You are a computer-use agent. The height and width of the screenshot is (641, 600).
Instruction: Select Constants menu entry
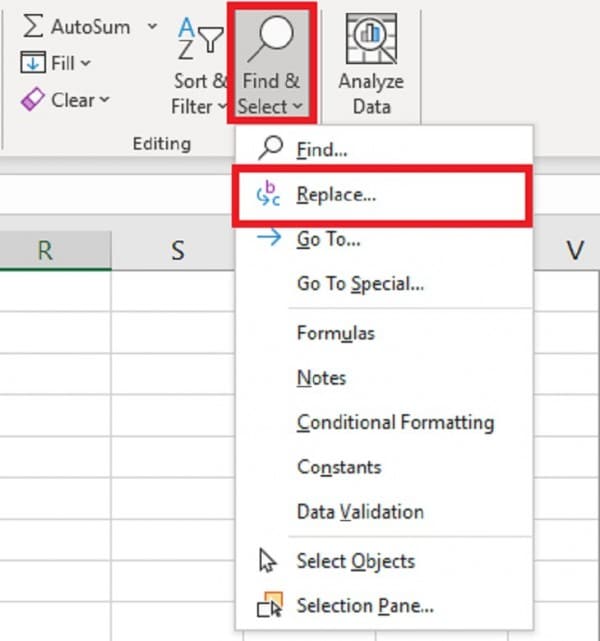384,467
